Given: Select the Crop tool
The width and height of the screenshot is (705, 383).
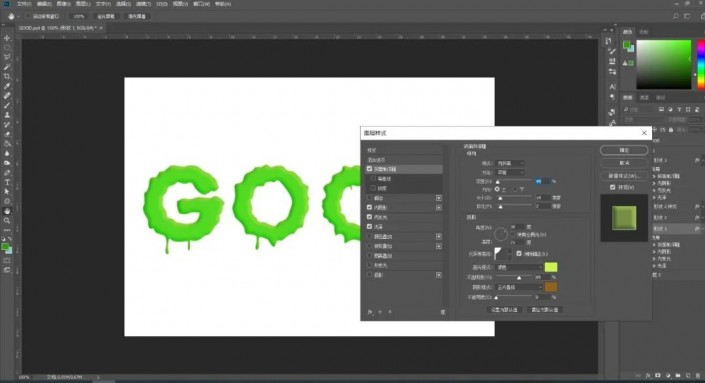Looking at the screenshot, I should [7, 76].
